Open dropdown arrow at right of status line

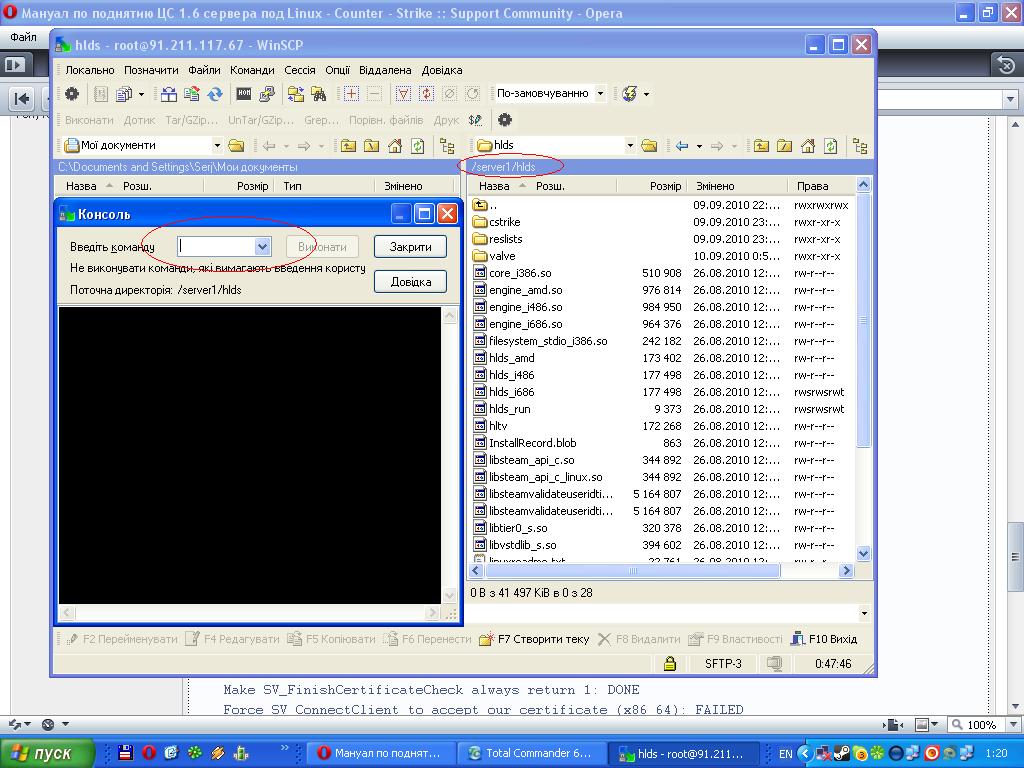864,613
